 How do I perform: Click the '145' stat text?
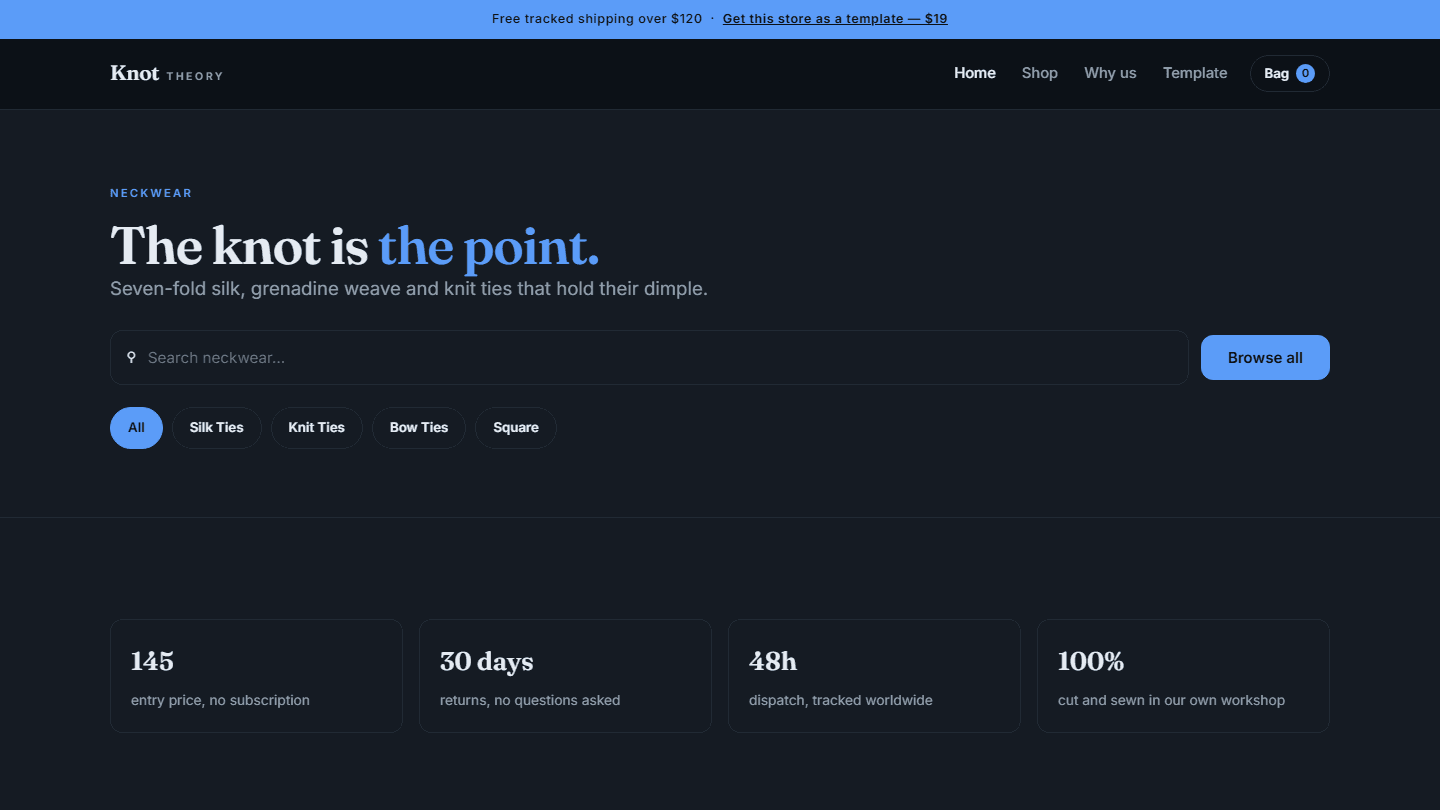pos(152,661)
